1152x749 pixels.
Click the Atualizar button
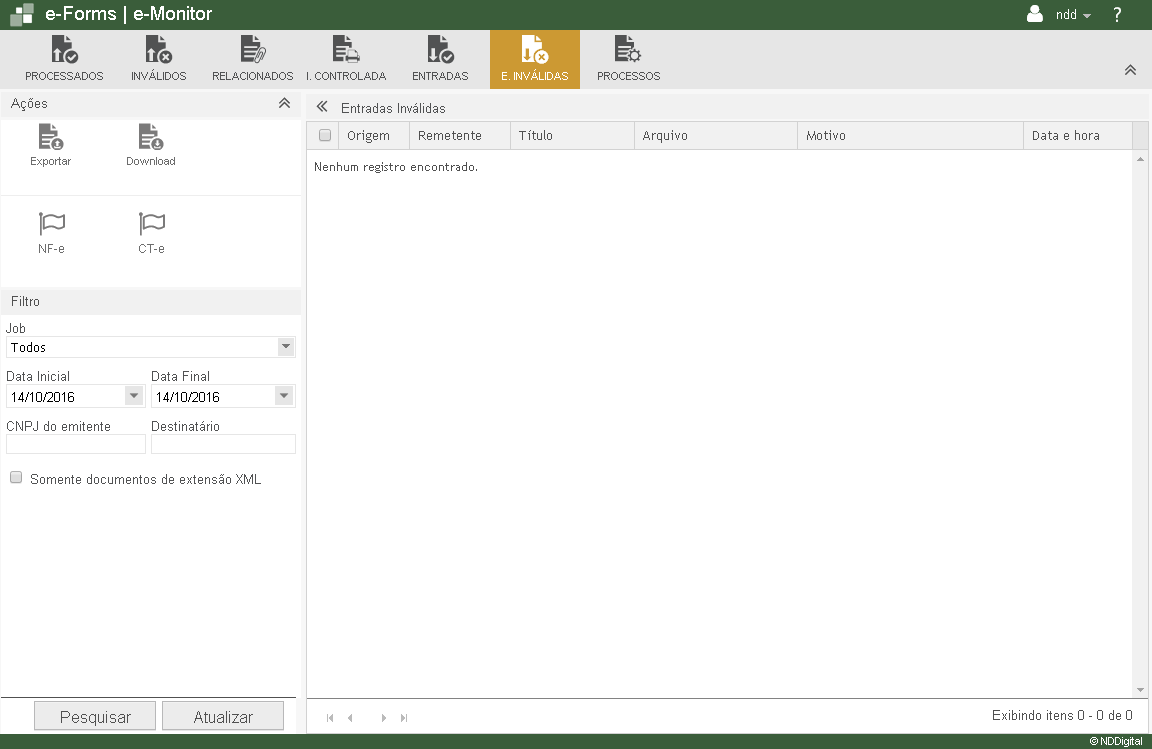pyautogui.click(x=223, y=716)
